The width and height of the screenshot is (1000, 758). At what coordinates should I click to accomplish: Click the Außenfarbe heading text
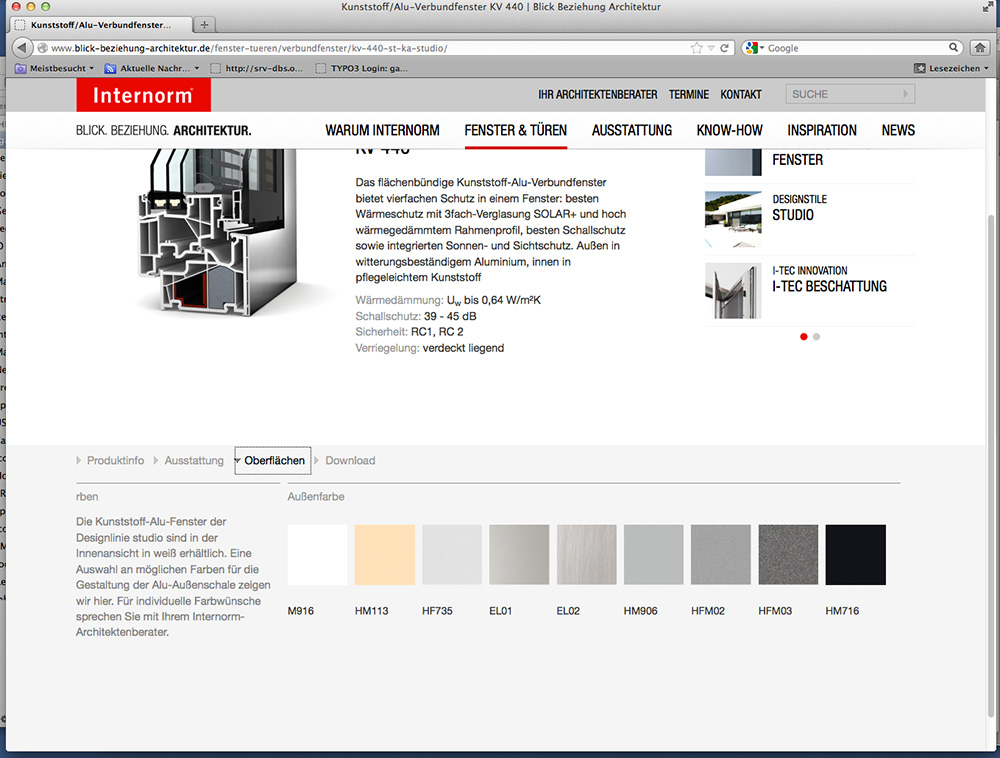click(316, 497)
